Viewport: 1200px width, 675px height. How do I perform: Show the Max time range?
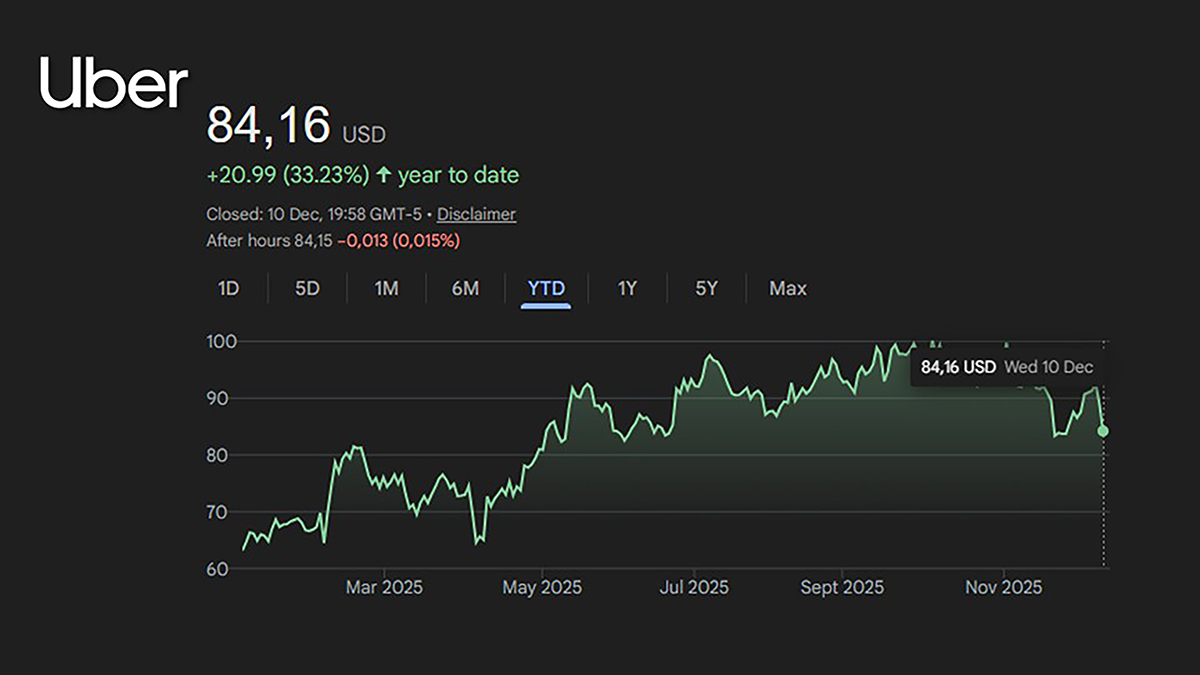(787, 289)
